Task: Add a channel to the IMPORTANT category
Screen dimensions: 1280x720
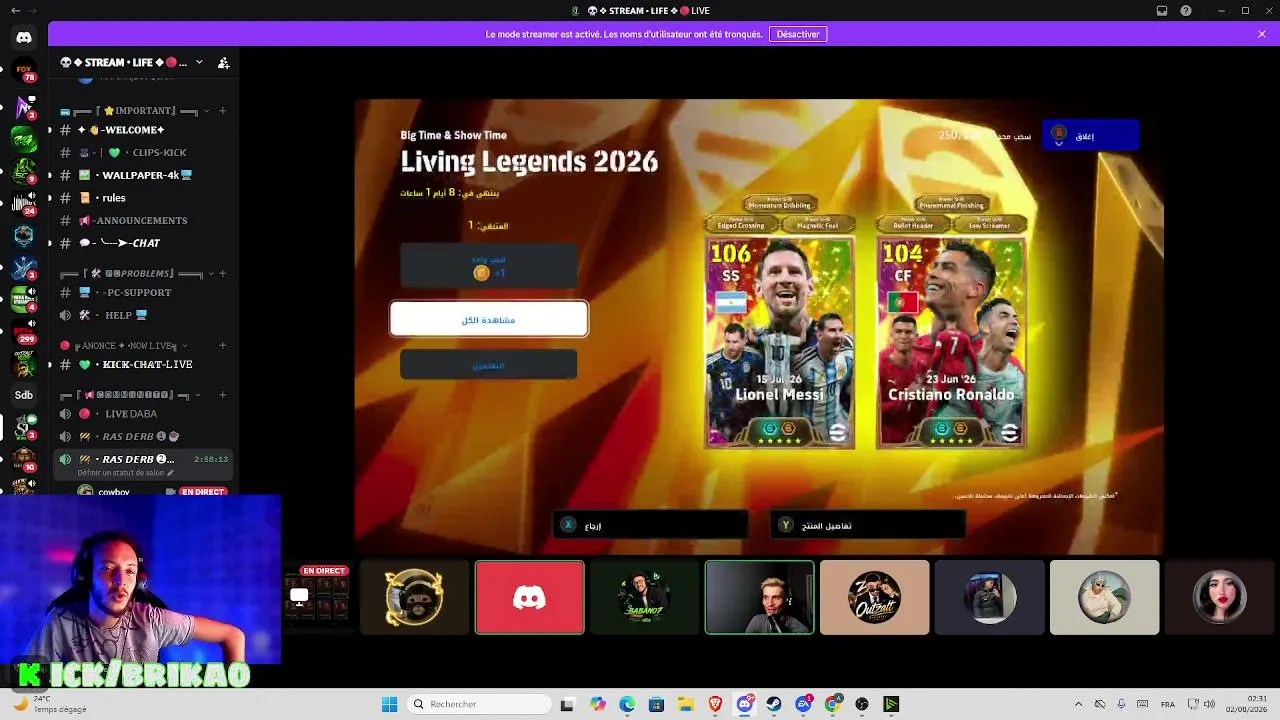Action: pos(223,111)
